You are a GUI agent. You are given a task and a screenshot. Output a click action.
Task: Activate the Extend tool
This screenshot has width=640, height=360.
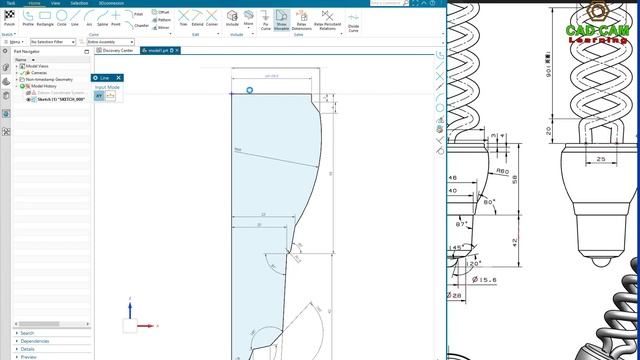pos(197,19)
